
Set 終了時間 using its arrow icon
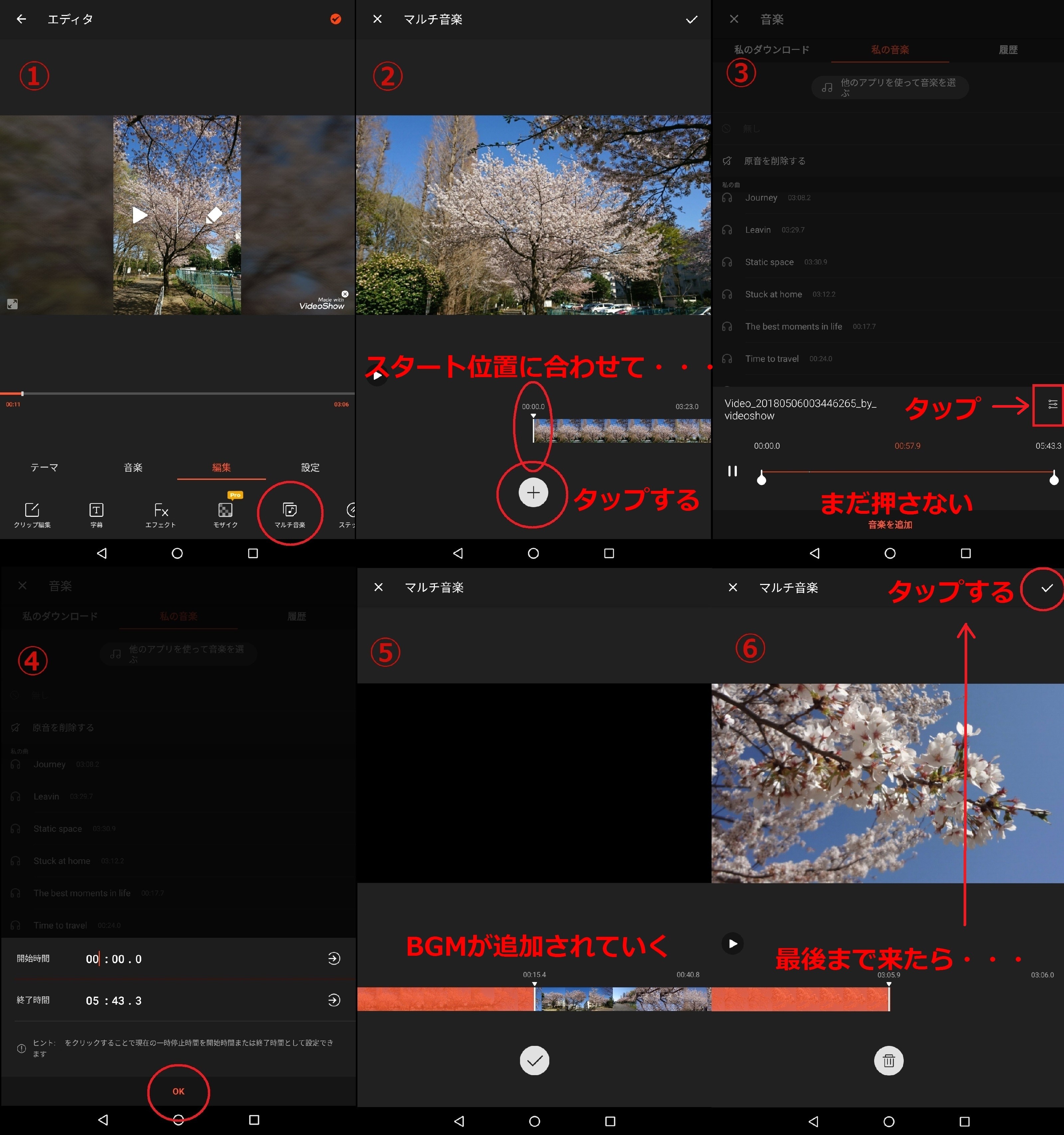334,1000
